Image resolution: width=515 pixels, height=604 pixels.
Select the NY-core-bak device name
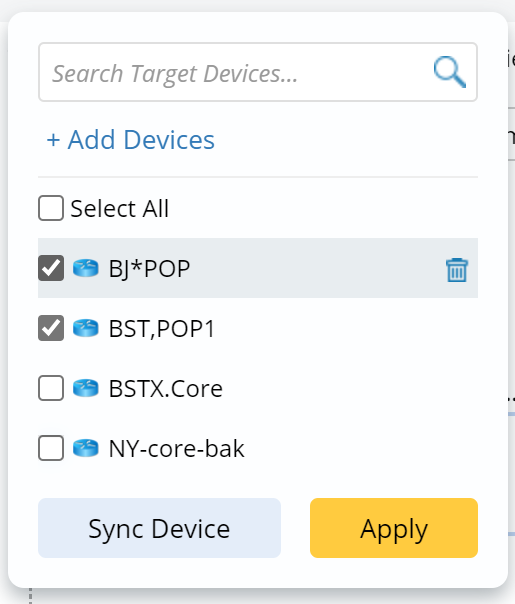click(x=176, y=449)
